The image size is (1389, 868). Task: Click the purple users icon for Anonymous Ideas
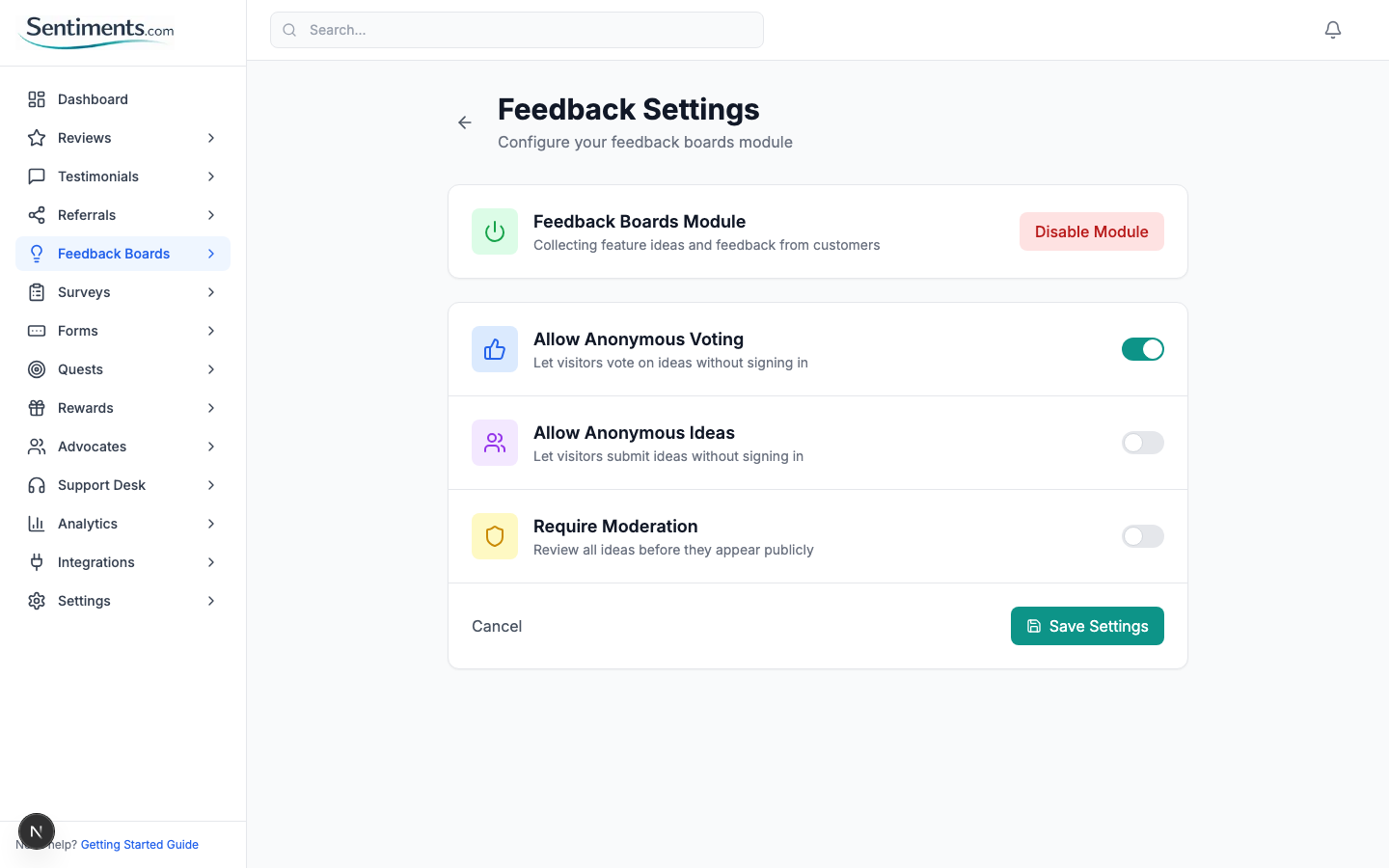click(495, 443)
